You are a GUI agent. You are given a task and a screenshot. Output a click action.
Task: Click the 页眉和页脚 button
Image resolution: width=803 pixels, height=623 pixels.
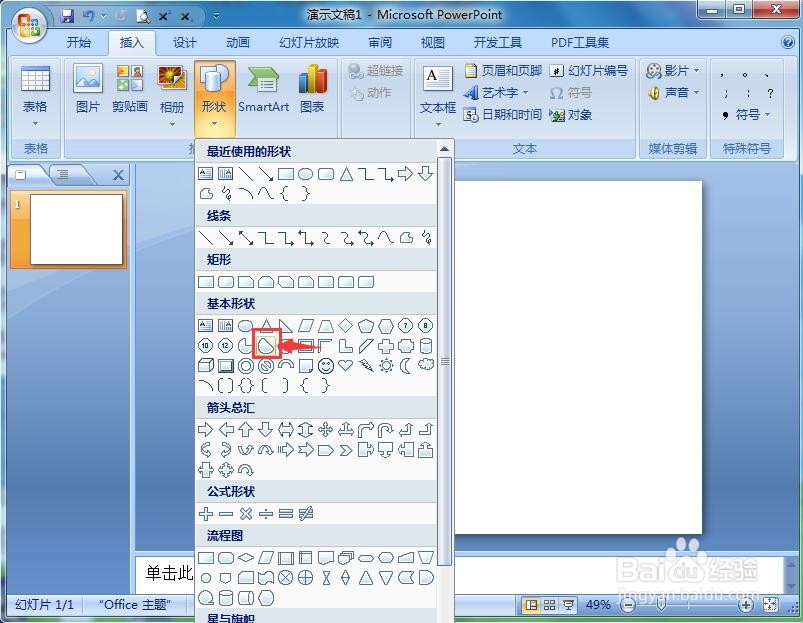pos(504,69)
